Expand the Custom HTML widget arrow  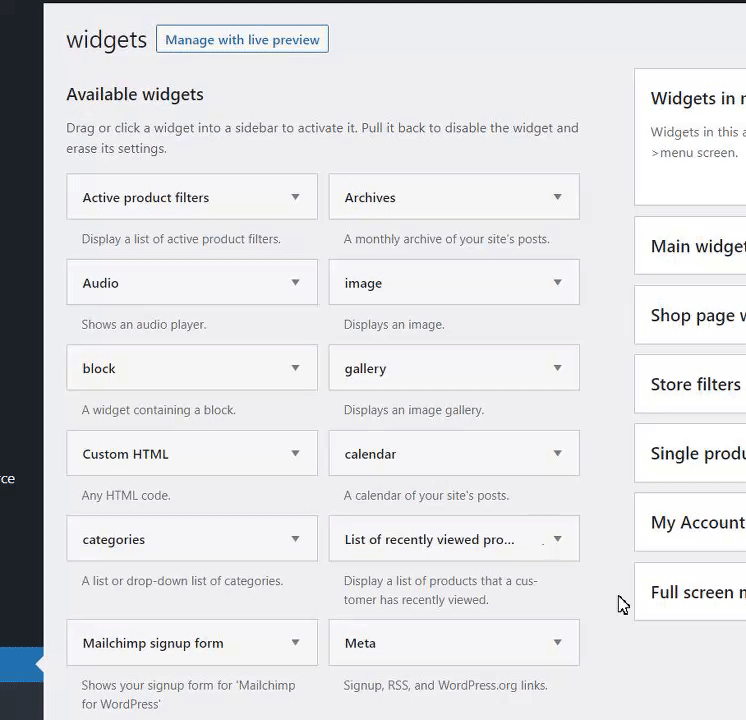(x=295, y=453)
